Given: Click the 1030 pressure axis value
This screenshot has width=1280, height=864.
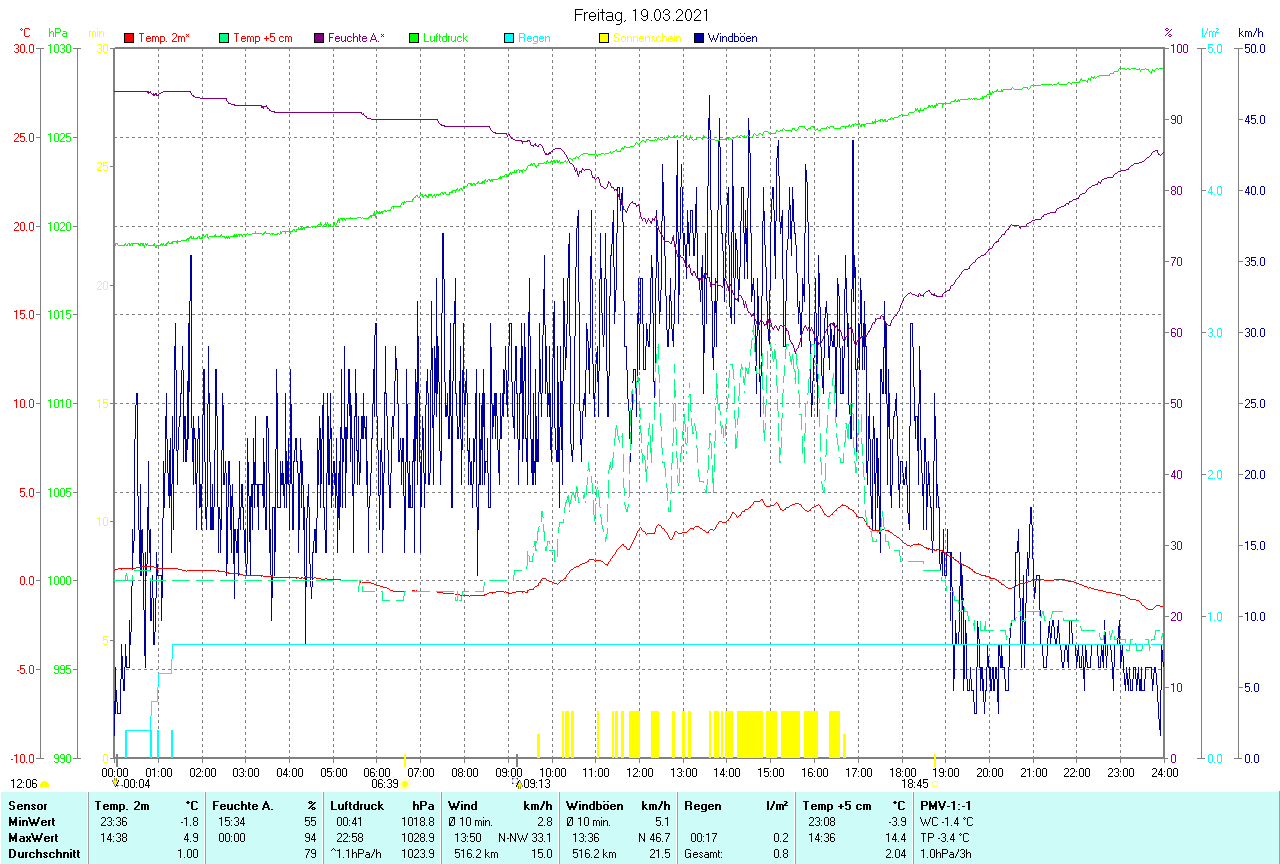Looking at the screenshot, I should [59, 49].
